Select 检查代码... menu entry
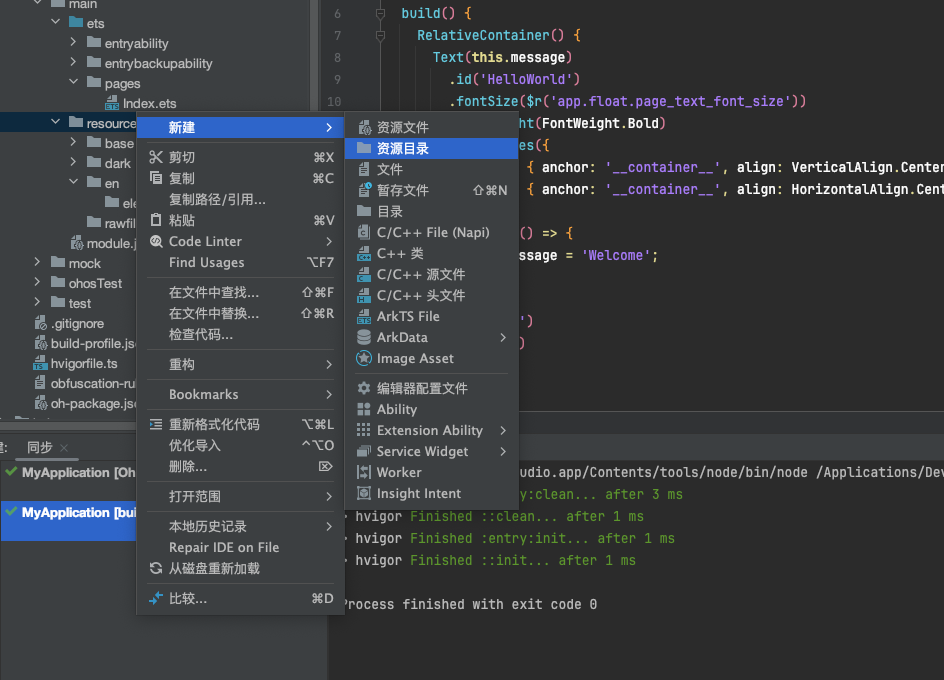 click(x=241, y=335)
